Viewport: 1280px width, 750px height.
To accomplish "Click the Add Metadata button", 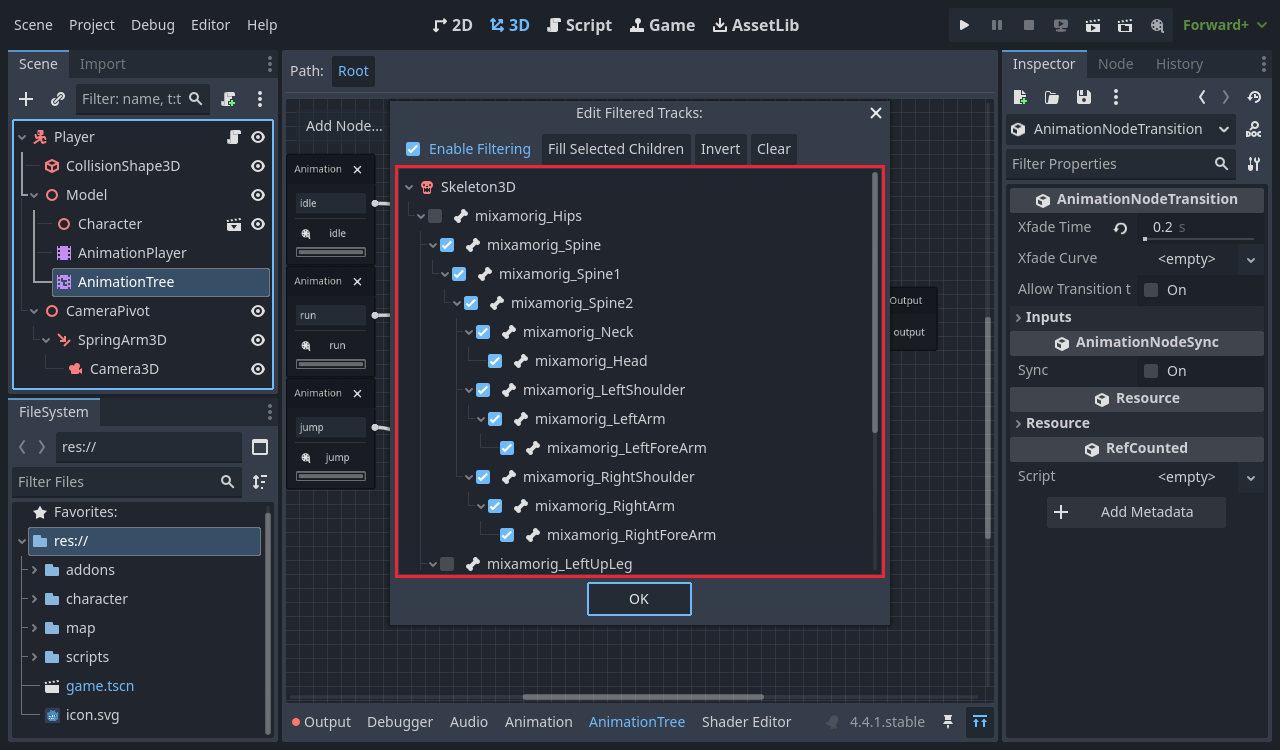I will tap(1136, 512).
